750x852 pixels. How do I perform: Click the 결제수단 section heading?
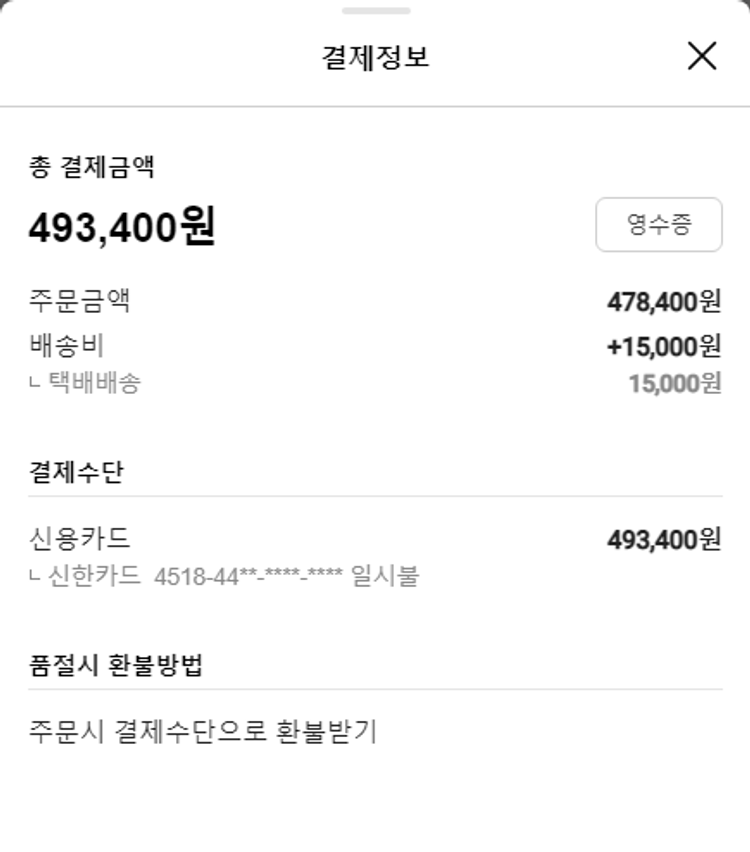tap(76, 472)
